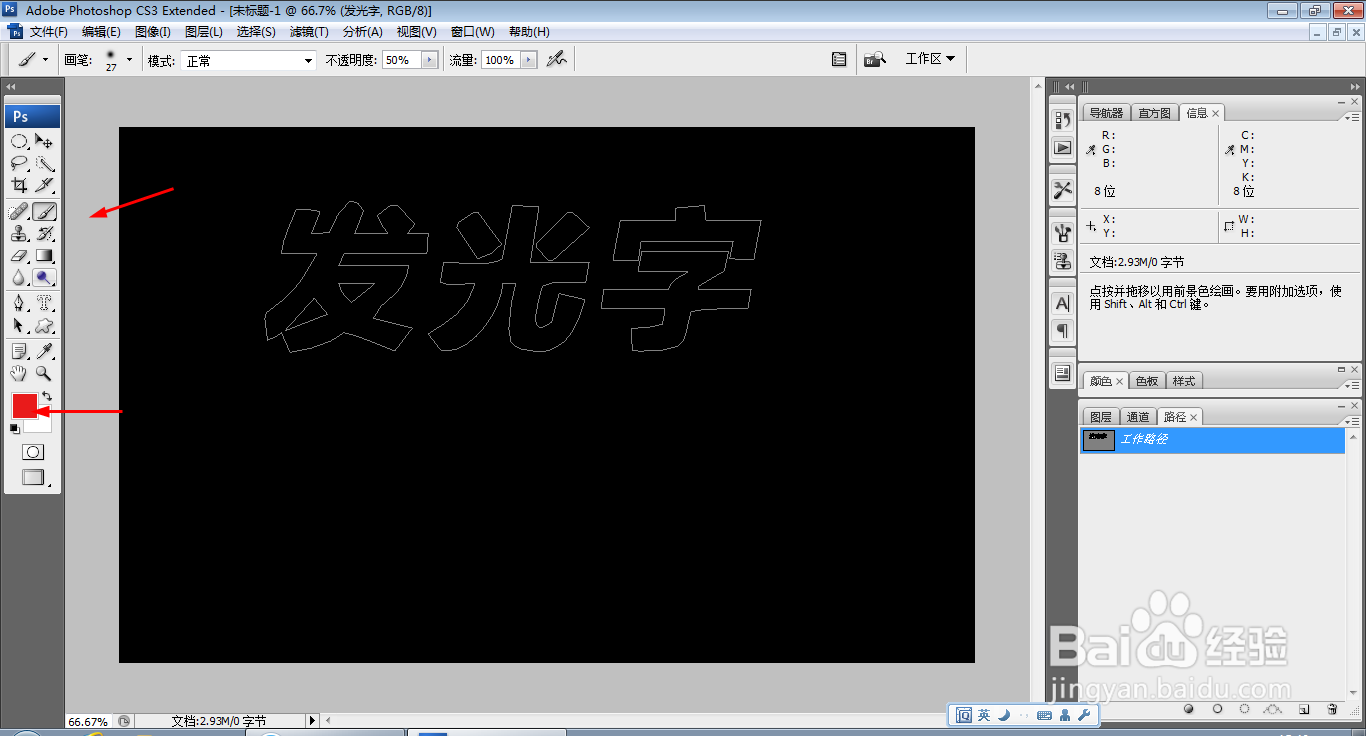Select the Eyedropper tool
The width and height of the screenshot is (1366, 736).
(x=44, y=351)
